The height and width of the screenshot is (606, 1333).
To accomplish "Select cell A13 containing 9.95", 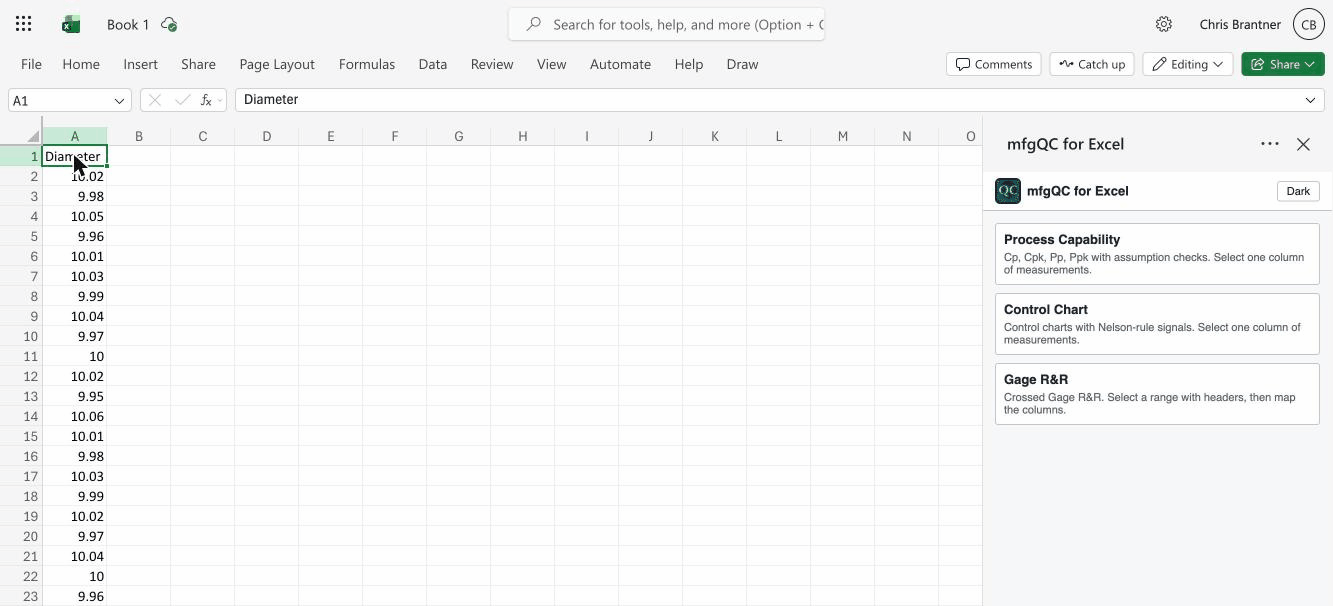I will point(75,396).
